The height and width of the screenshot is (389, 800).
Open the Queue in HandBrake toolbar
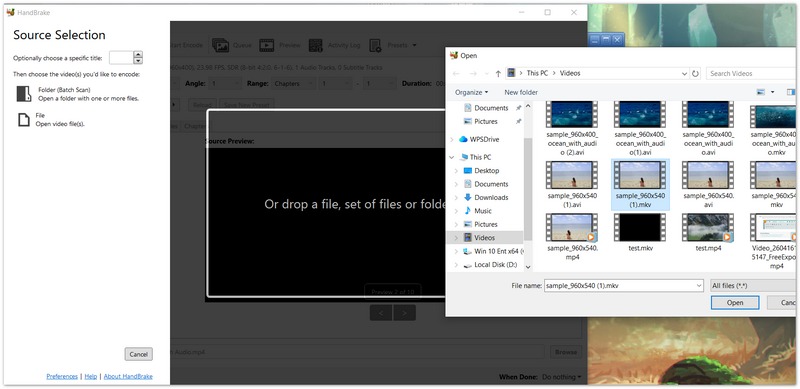tap(232, 45)
